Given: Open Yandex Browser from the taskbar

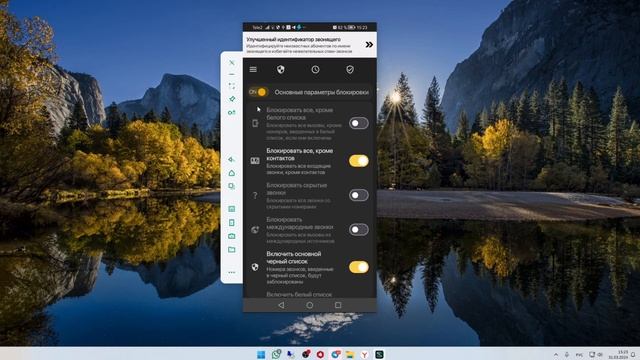Looking at the screenshot, I should click(364, 354).
